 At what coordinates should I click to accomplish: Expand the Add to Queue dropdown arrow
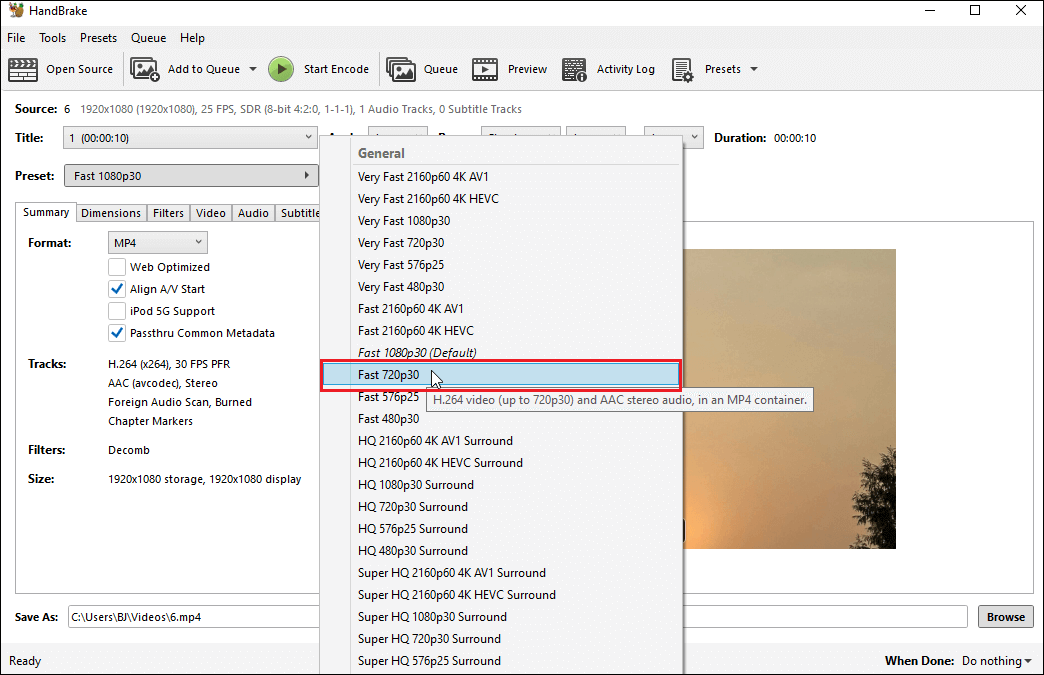point(253,69)
